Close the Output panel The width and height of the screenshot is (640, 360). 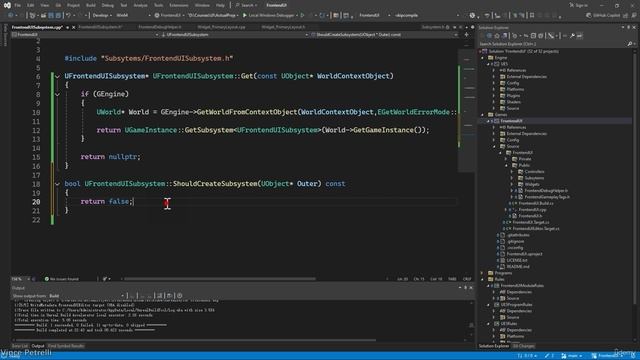click(x=471, y=288)
